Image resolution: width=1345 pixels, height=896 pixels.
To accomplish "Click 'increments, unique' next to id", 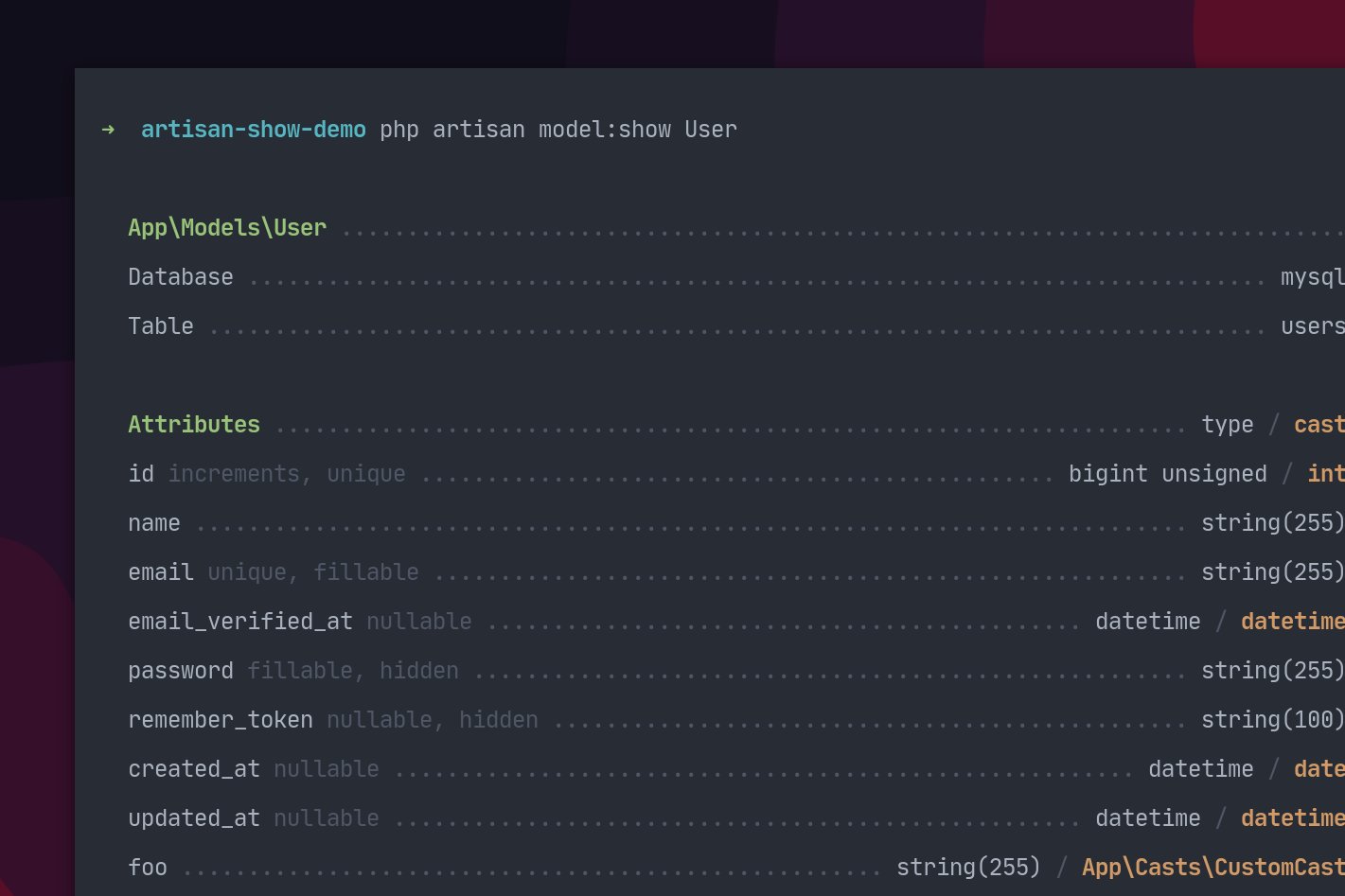I will pyautogui.click(x=287, y=474).
